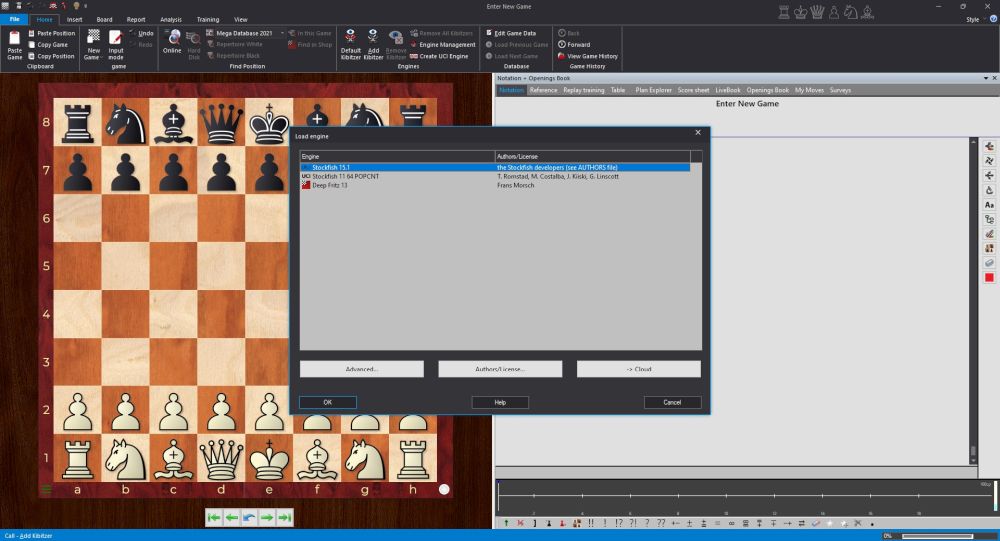Click the white side-to-move indicator circle
Image resolution: width=1000 pixels, height=541 pixels.
(444, 490)
